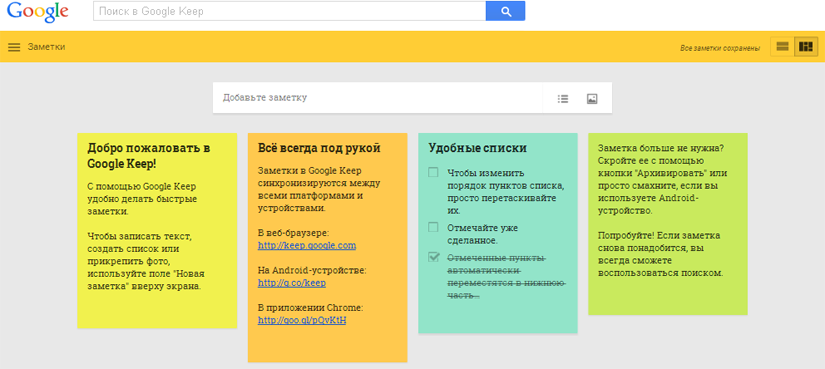Open the "Удобные списки" note title
The width and height of the screenshot is (825, 369).
point(478,148)
